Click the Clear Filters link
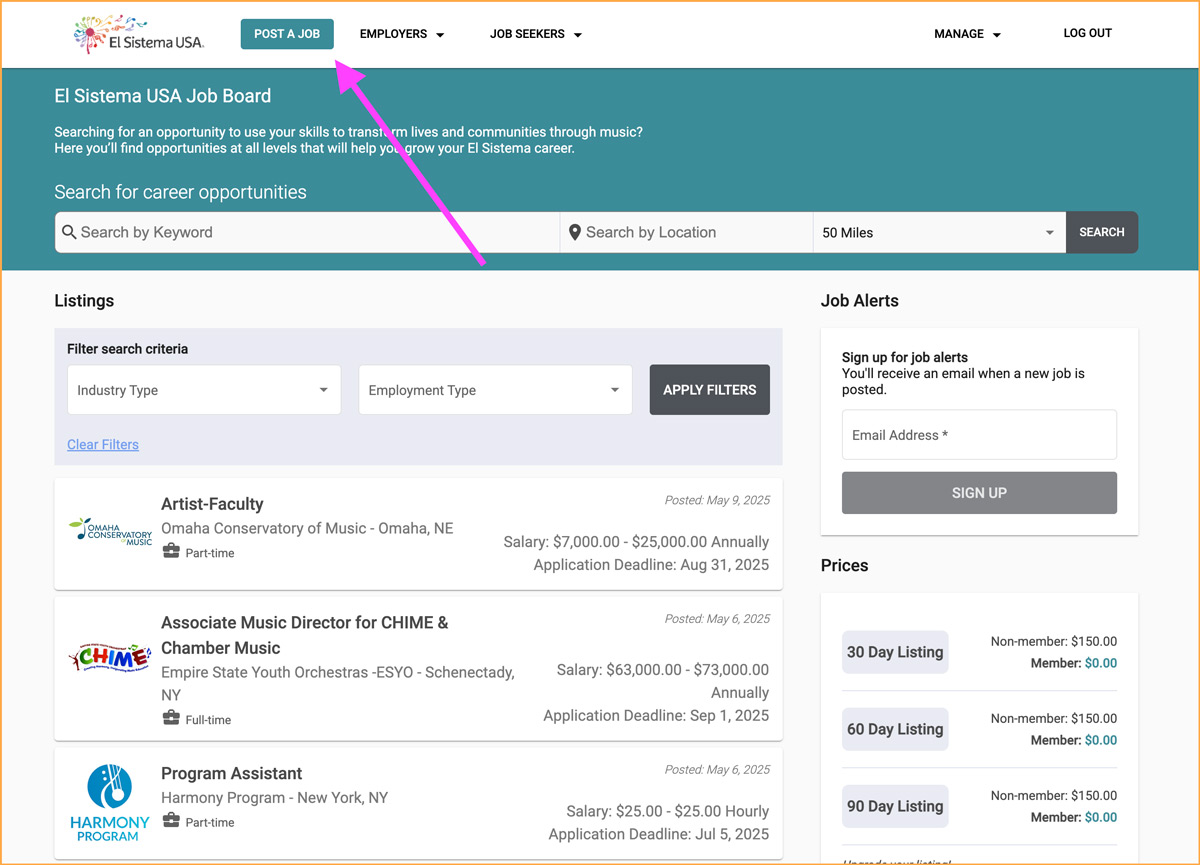The height and width of the screenshot is (865, 1200). click(x=103, y=445)
